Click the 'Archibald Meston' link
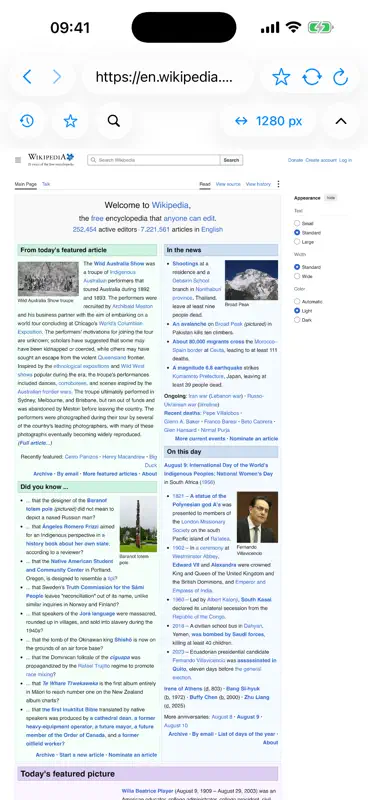Viewport: 368px width, 800px height. tap(134, 306)
